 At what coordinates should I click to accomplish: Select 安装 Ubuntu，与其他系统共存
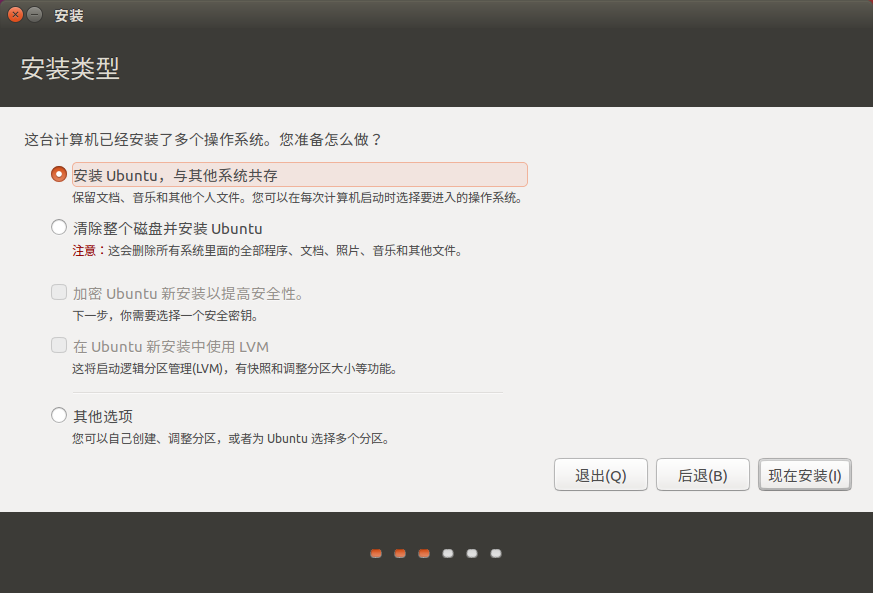58,173
